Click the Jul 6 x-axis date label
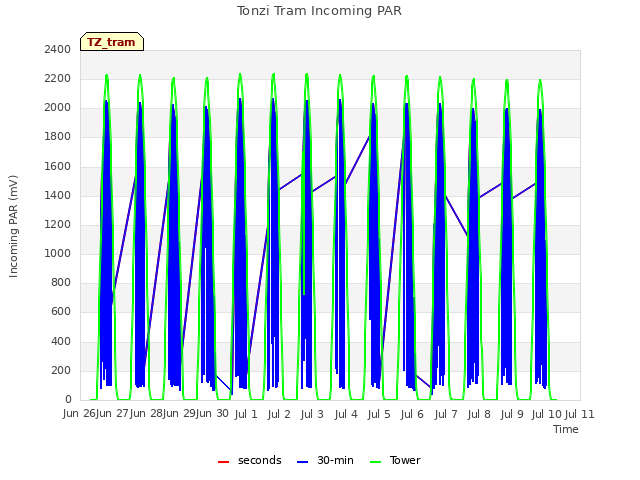 [x=412, y=414]
